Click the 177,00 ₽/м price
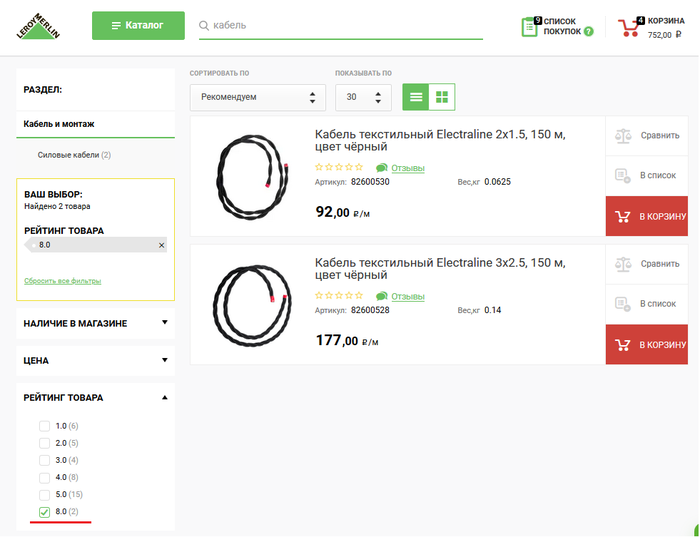 [x=347, y=341]
